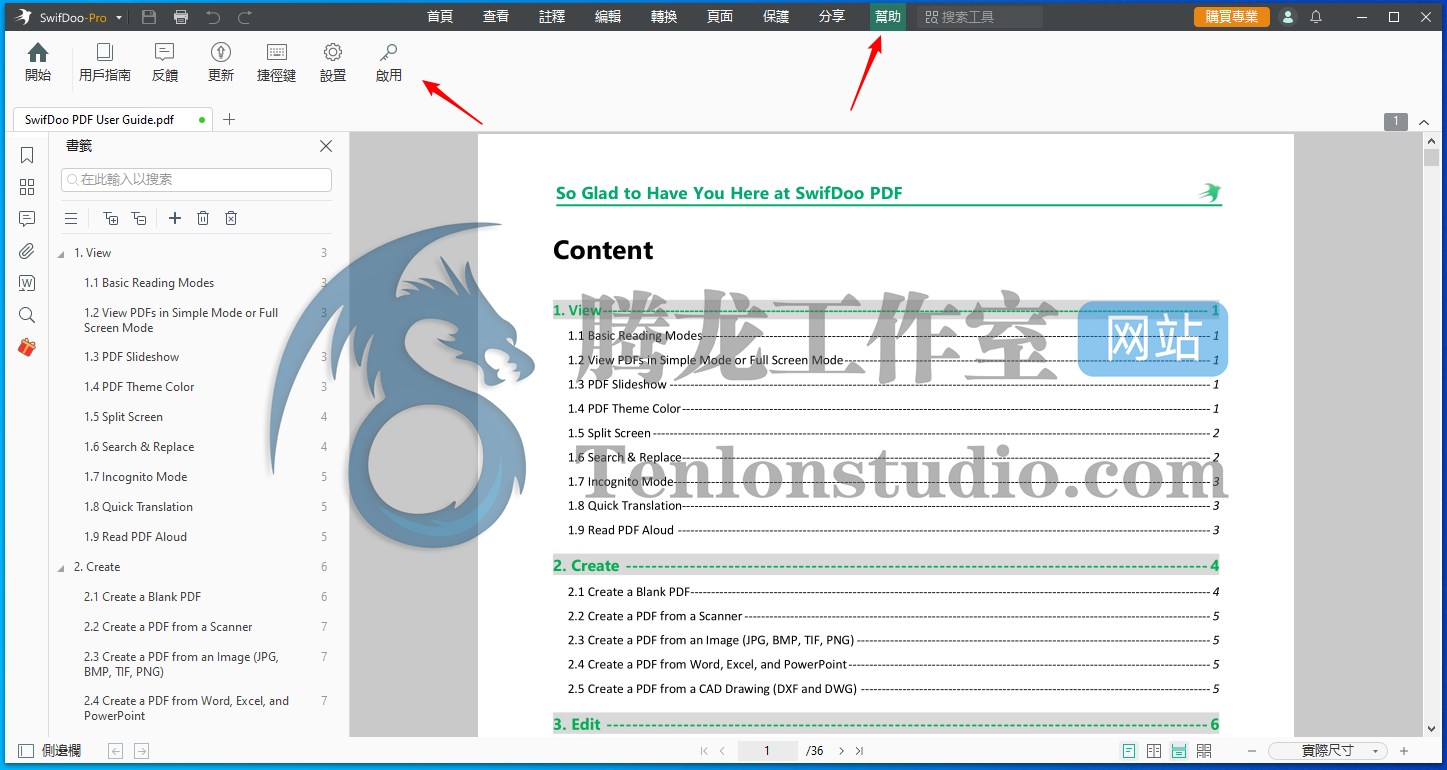Click the delete all bookmarks icon
1447x770 pixels.
[231, 218]
